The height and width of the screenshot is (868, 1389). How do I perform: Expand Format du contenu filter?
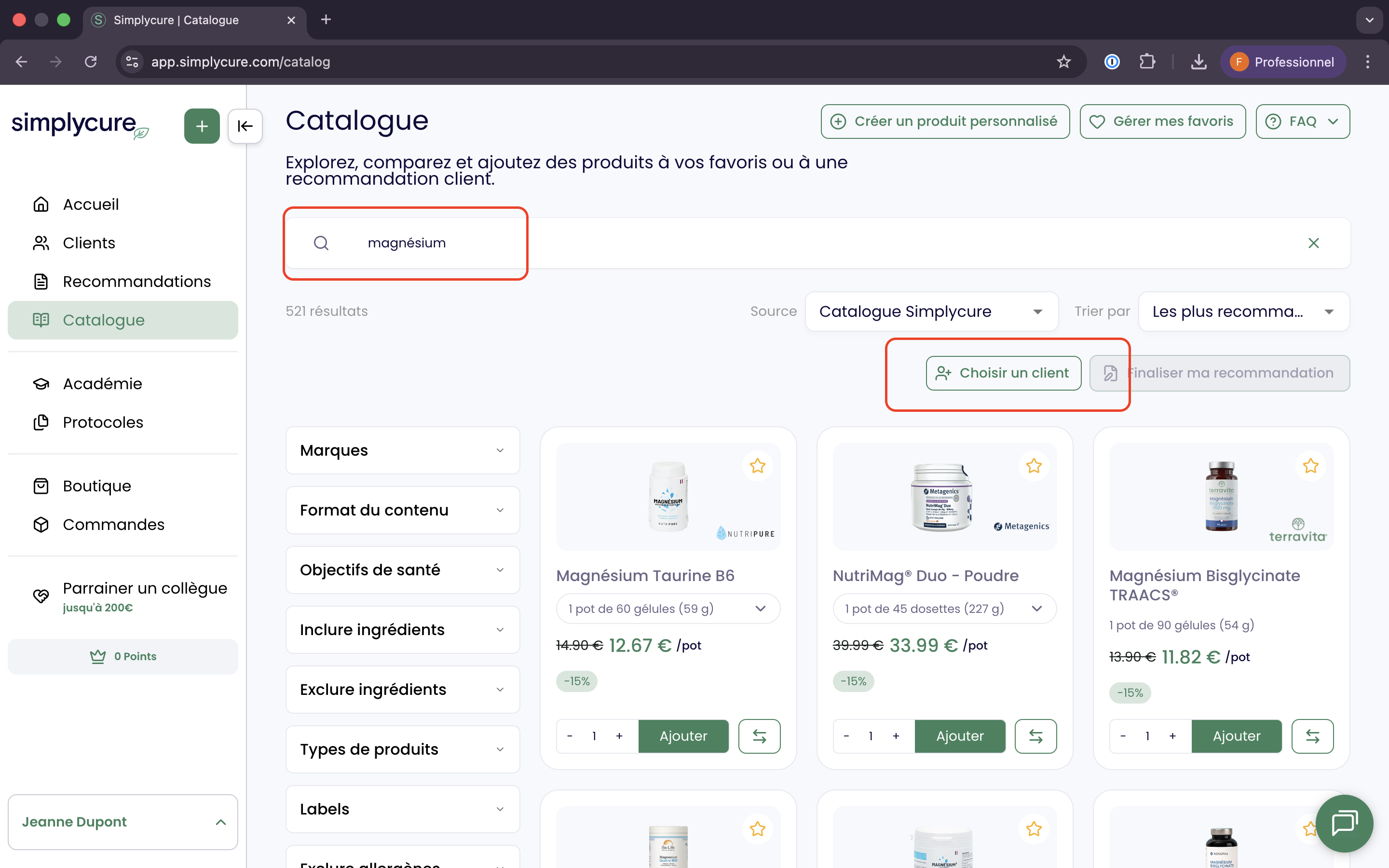click(x=402, y=510)
